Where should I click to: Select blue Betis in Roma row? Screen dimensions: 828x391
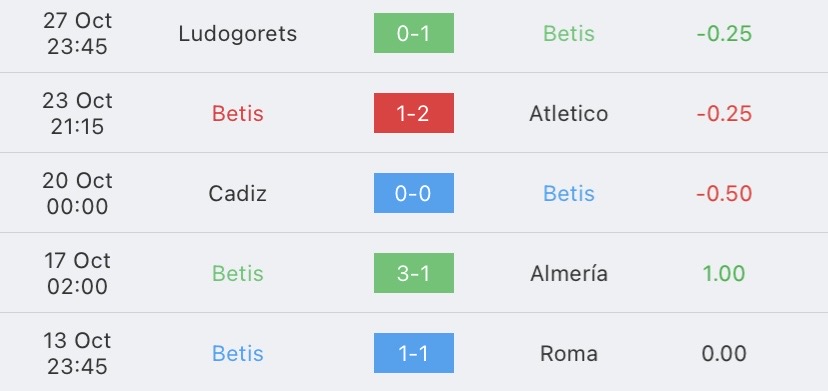point(238,353)
